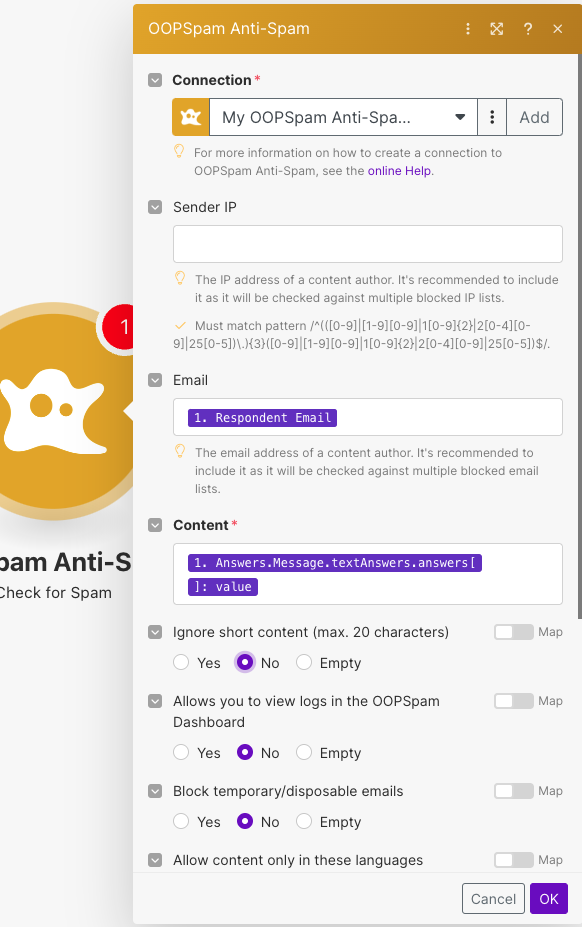Image resolution: width=582 pixels, height=927 pixels.
Task: Click the lightbulb hint under Connection
Action: (x=179, y=152)
